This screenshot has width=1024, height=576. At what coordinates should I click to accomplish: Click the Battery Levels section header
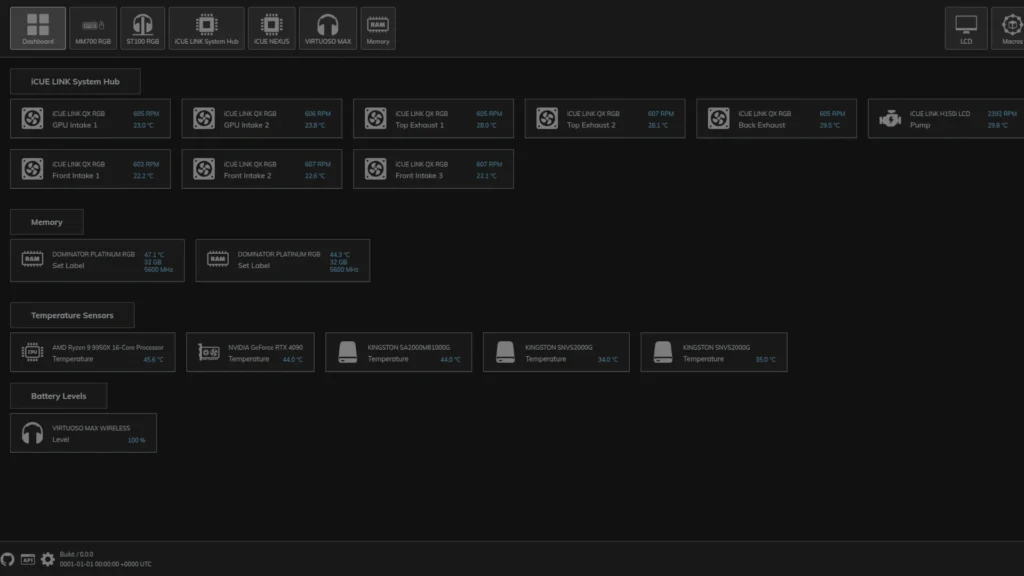(x=58, y=396)
